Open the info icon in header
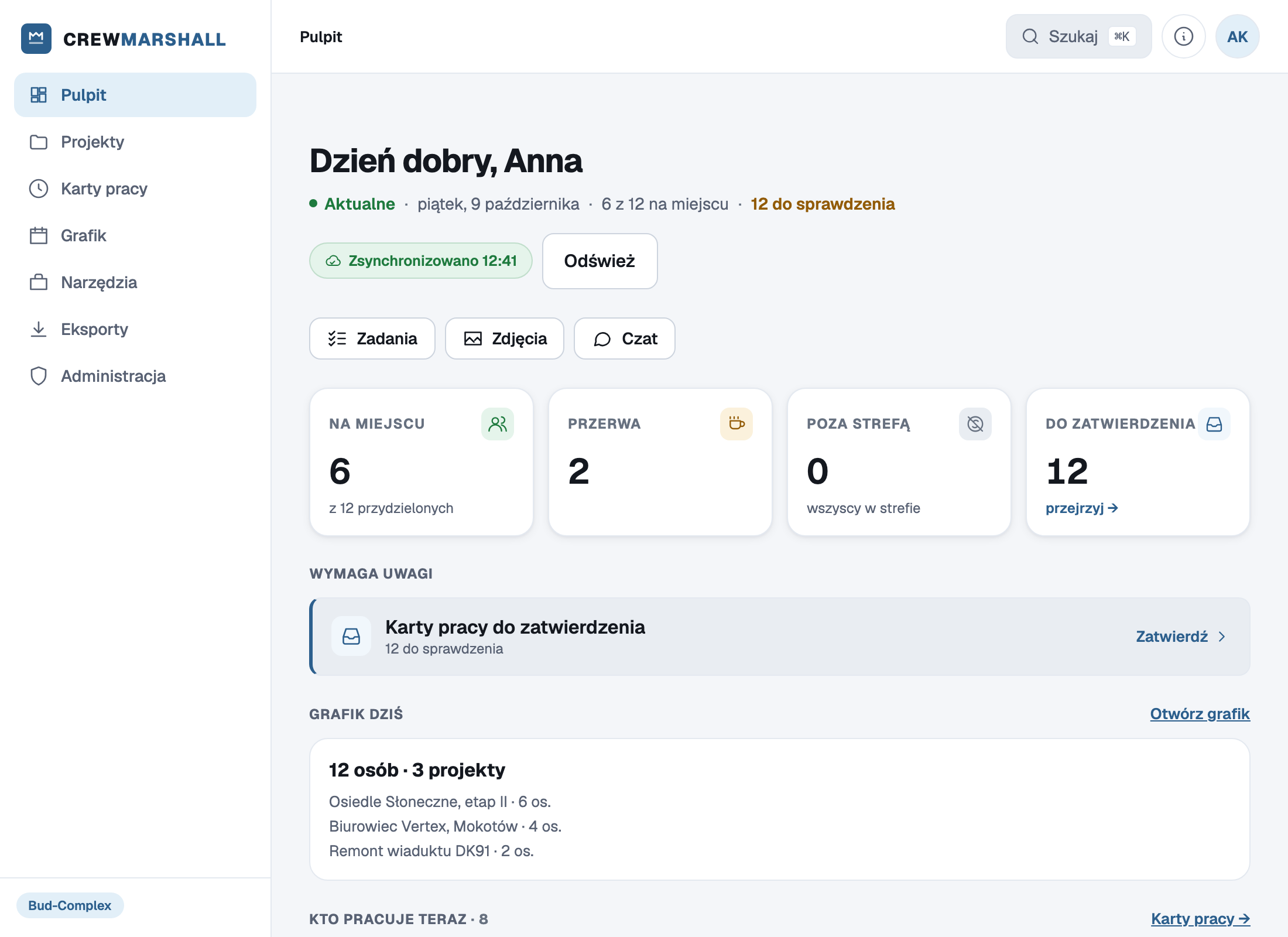Screen dimensions: 1288x937 coord(1183,36)
